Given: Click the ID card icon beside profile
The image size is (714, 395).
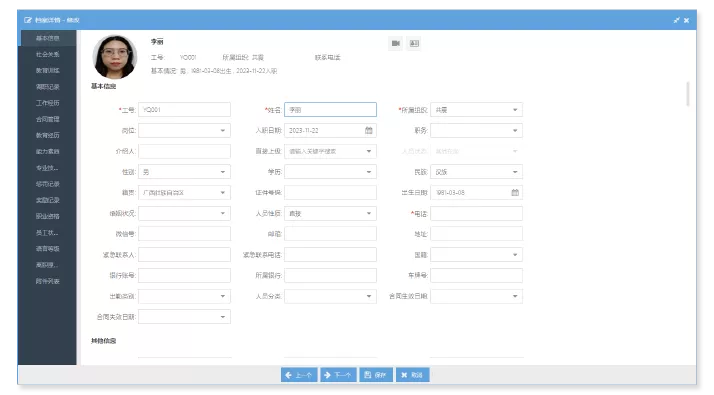Looking at the screenshot, I should (x=414, y=43).
